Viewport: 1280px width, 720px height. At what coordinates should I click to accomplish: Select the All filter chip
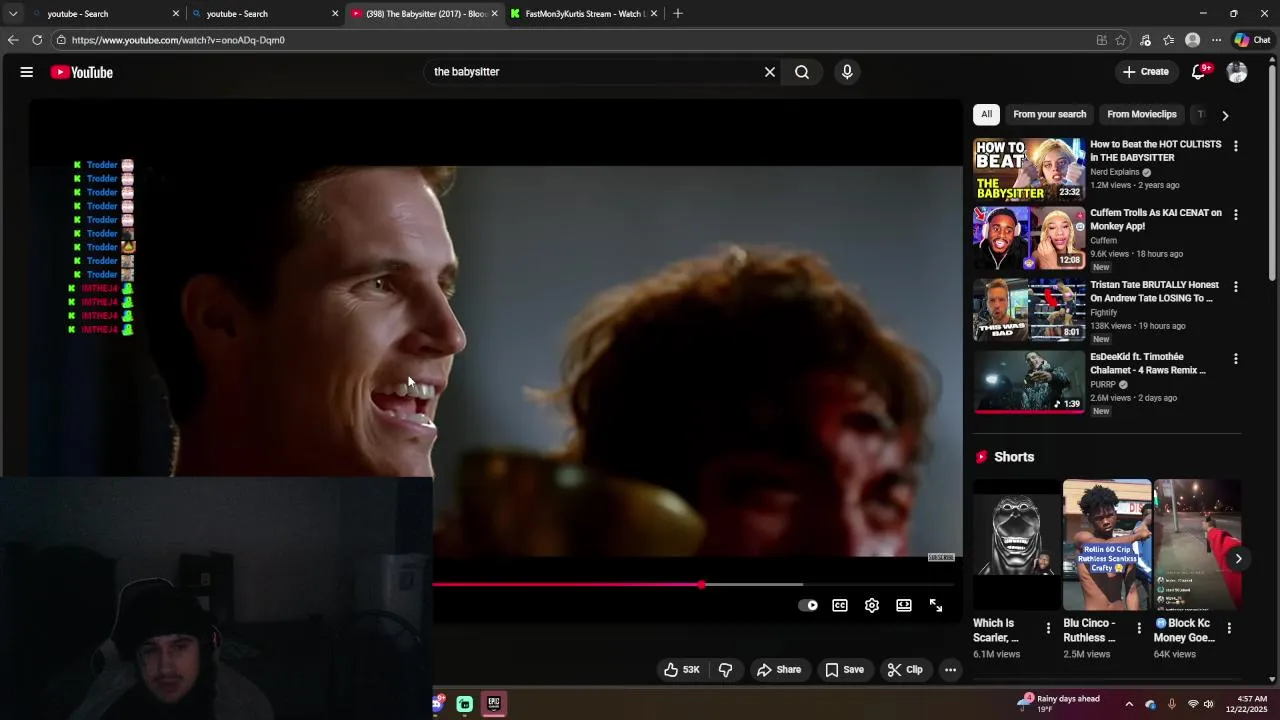[x=986, y=114]
